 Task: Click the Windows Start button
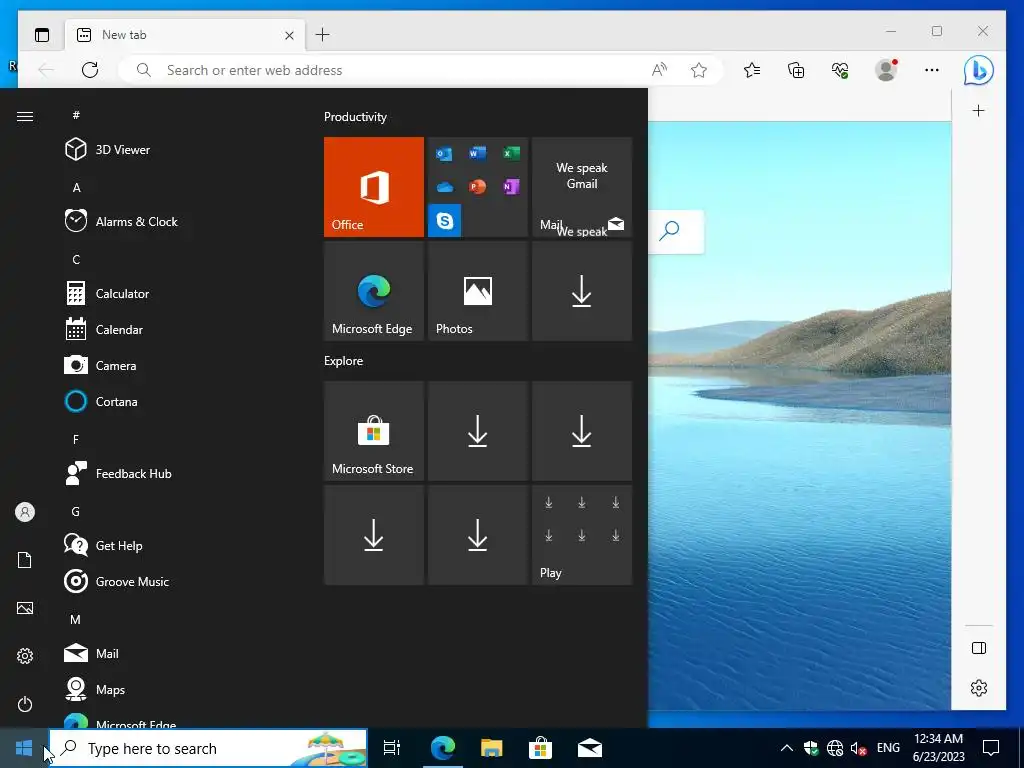click(x=24, y=748)
